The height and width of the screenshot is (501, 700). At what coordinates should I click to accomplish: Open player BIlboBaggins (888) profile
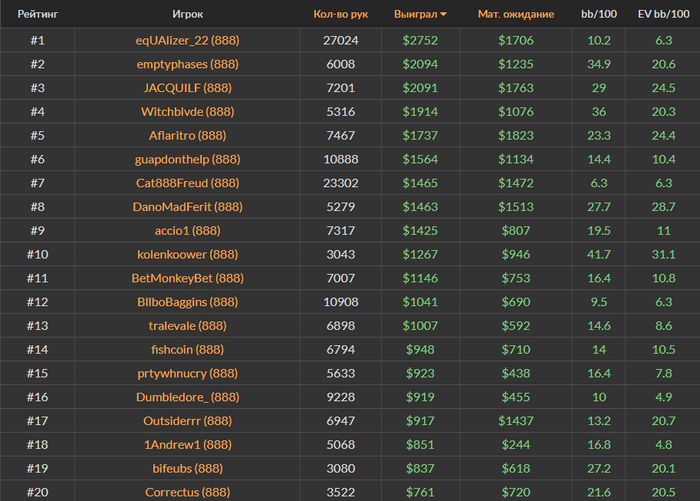point(188,302)
